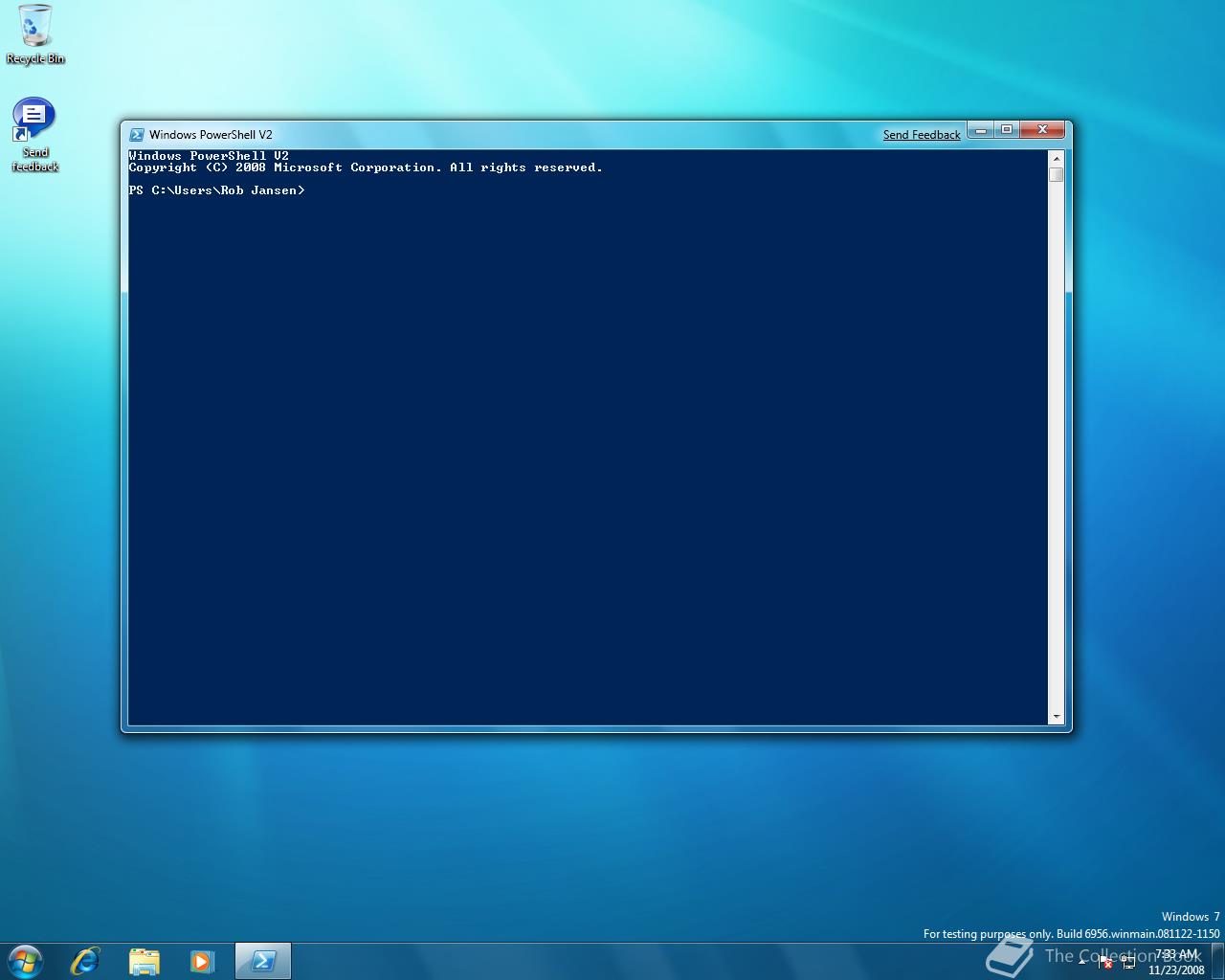Viewport: 1225px width, 980px height.
Task: Click the PS C:\Users\Rob Jansen> prompt line
Action: click(x=216, y=190)
